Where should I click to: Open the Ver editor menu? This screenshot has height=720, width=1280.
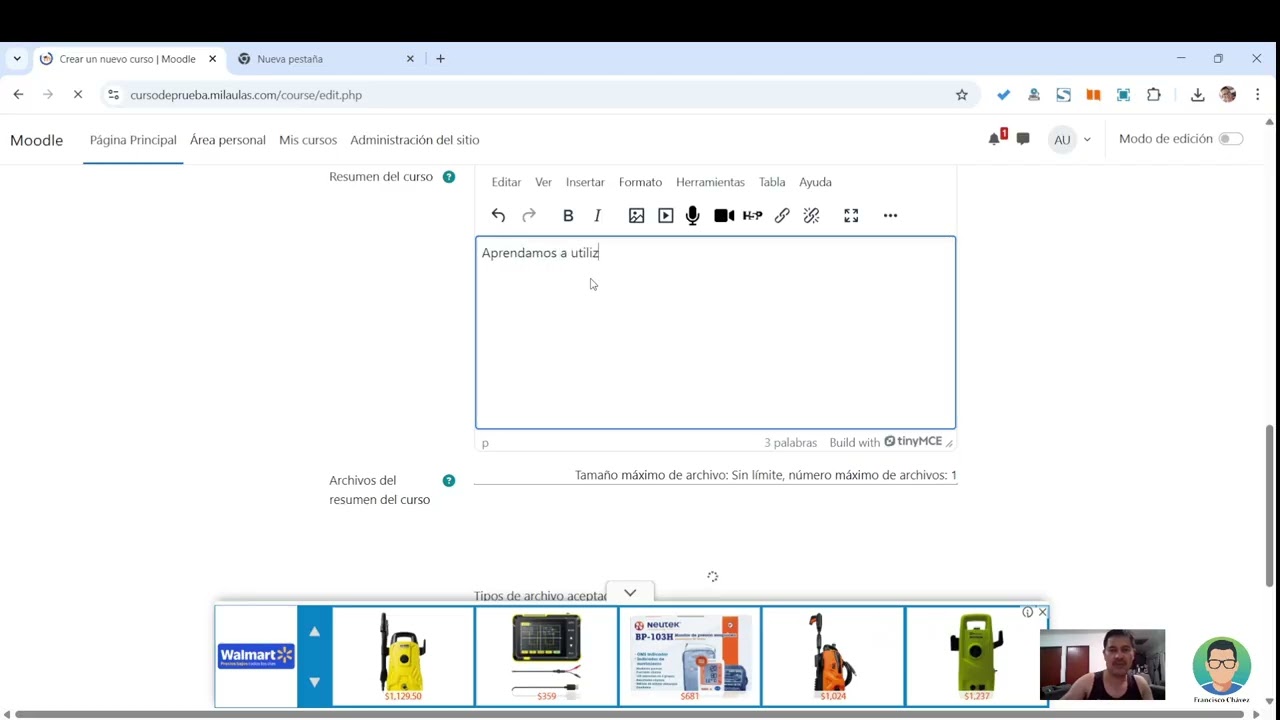543,182
